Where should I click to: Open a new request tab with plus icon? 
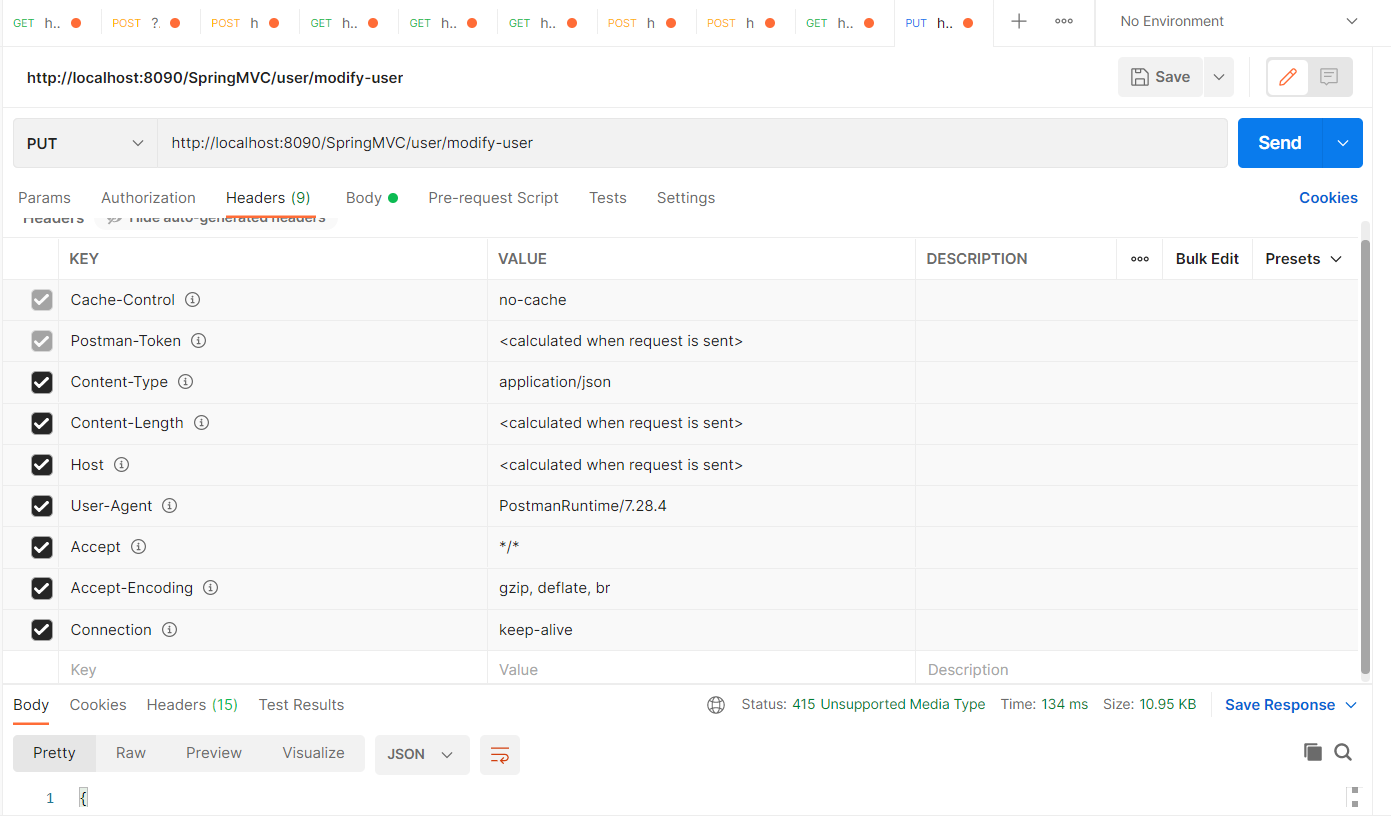[x=1019, y=21]
